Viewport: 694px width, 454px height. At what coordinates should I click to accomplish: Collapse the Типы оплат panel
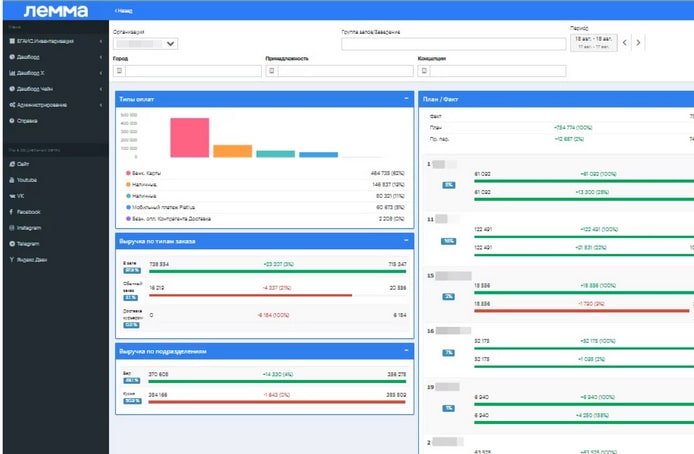(406, 98)
